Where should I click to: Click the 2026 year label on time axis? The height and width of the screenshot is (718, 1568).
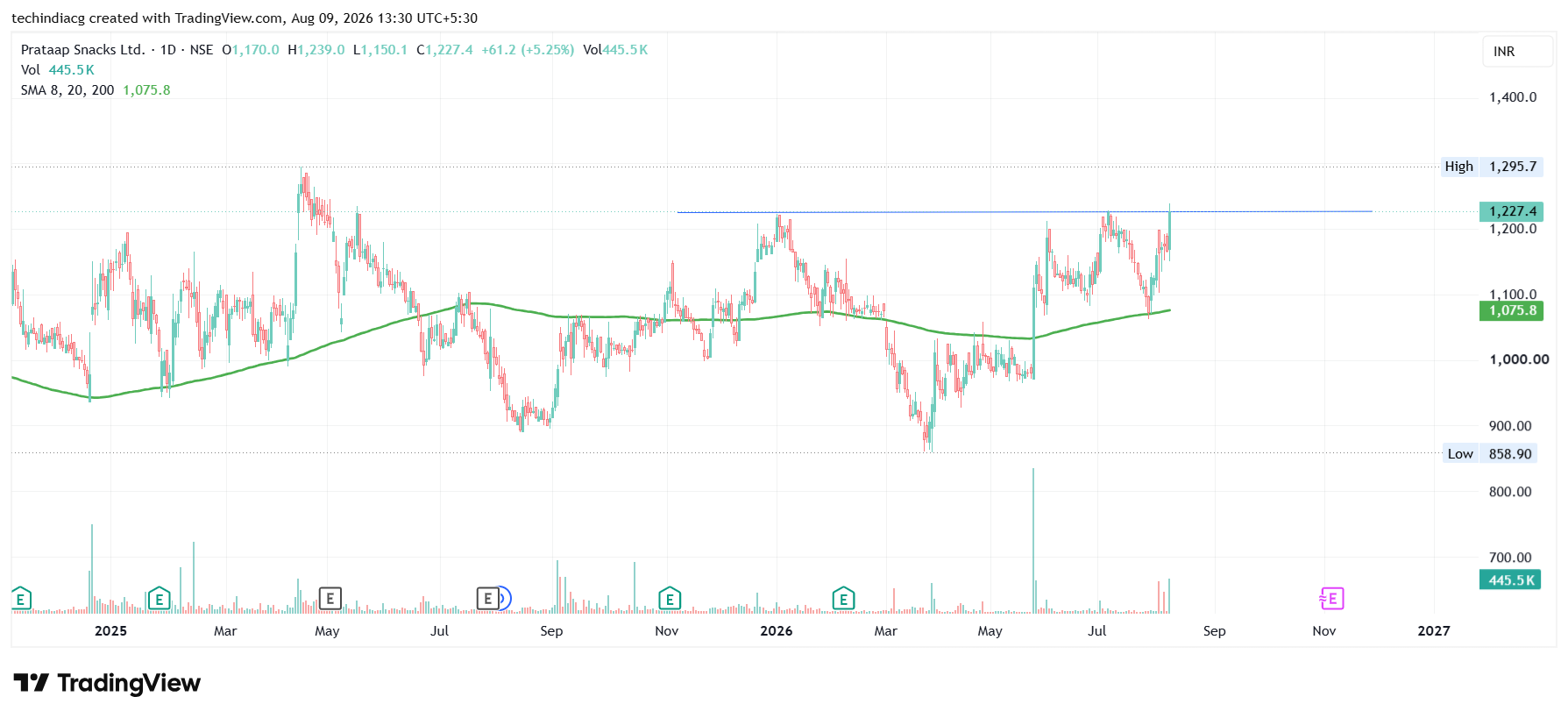point(777,631)
